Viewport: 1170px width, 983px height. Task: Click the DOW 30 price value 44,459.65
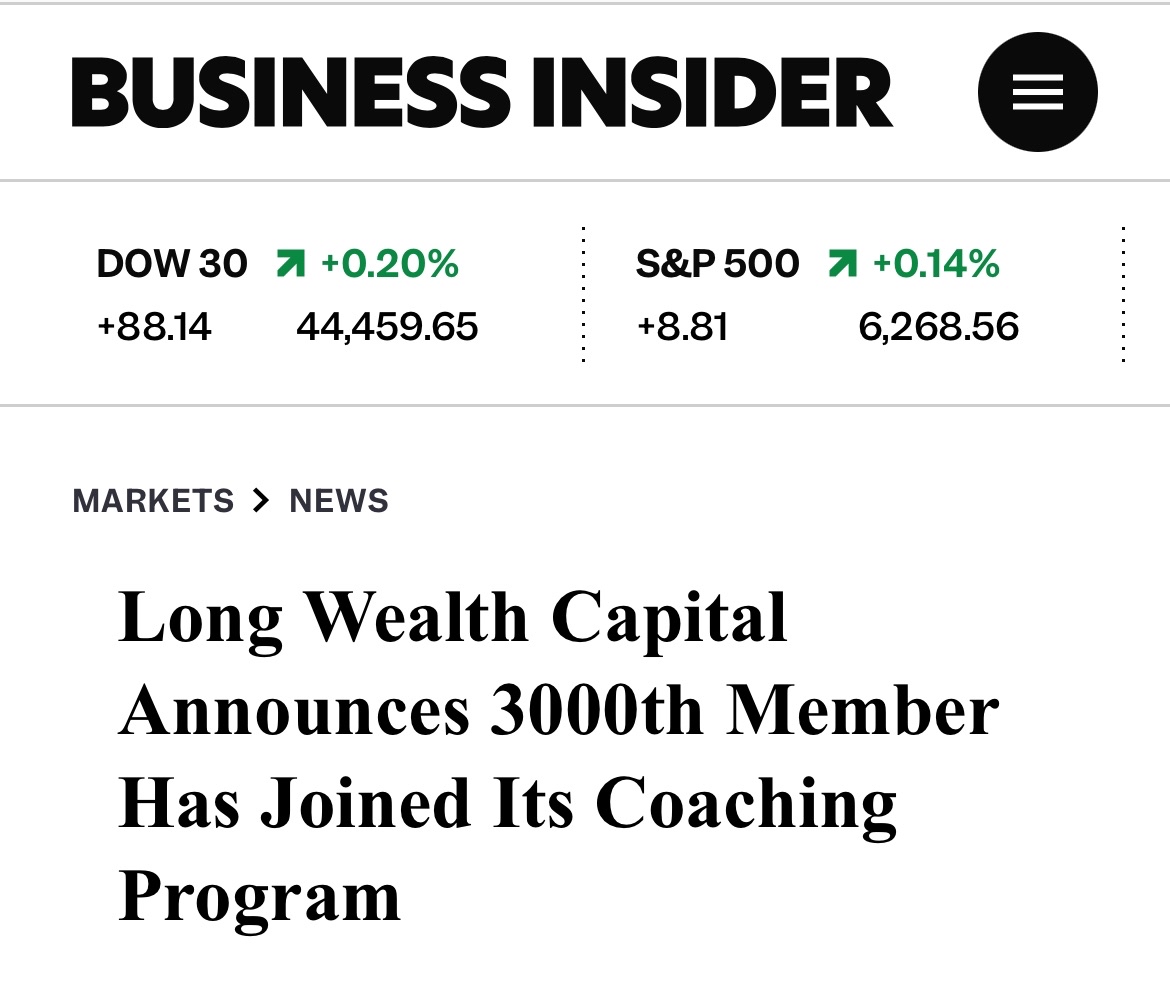pyautogui.click(x=388, y=326)
